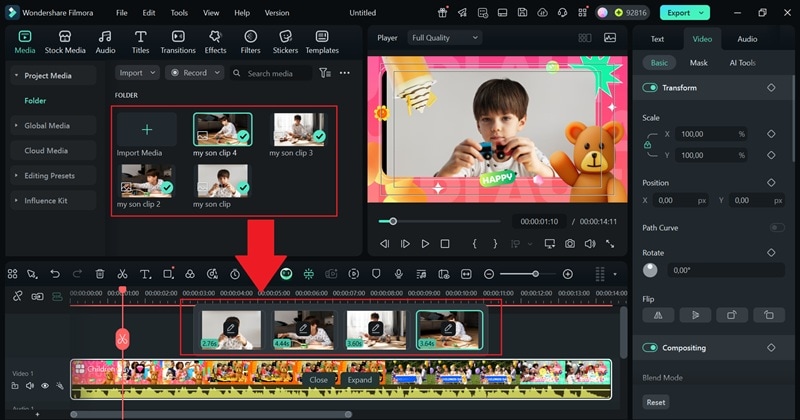Stop the preview playback

[x=445, y=244]
